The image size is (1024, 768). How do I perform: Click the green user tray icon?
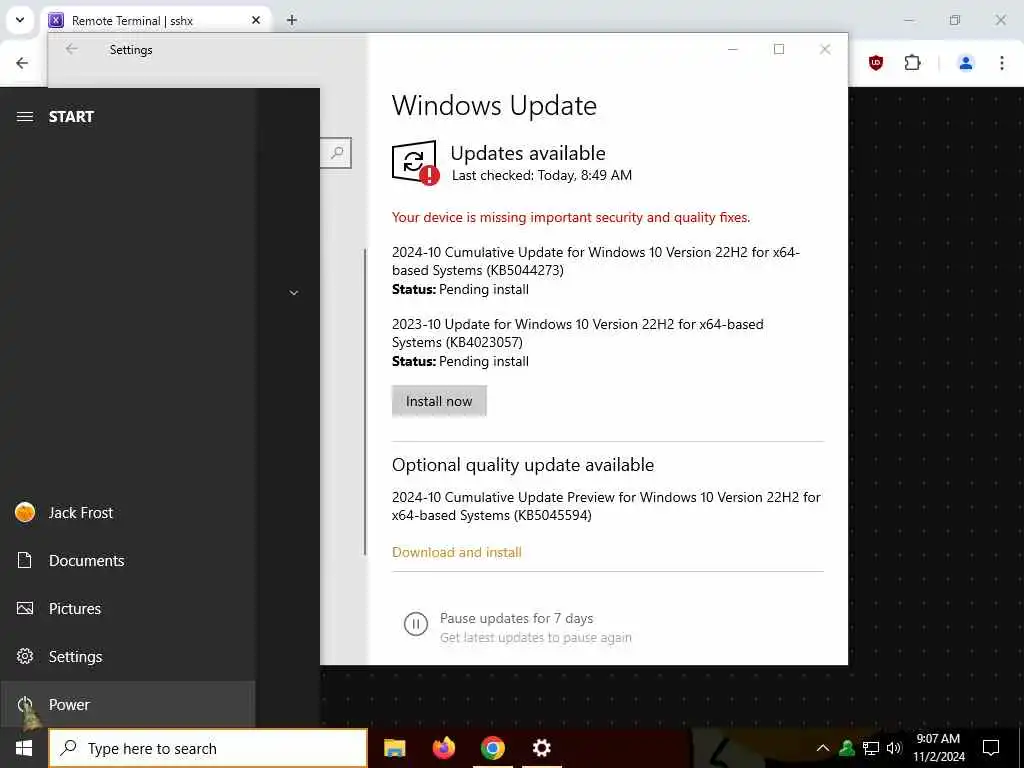pyautogui.click(x=847, y=748)
